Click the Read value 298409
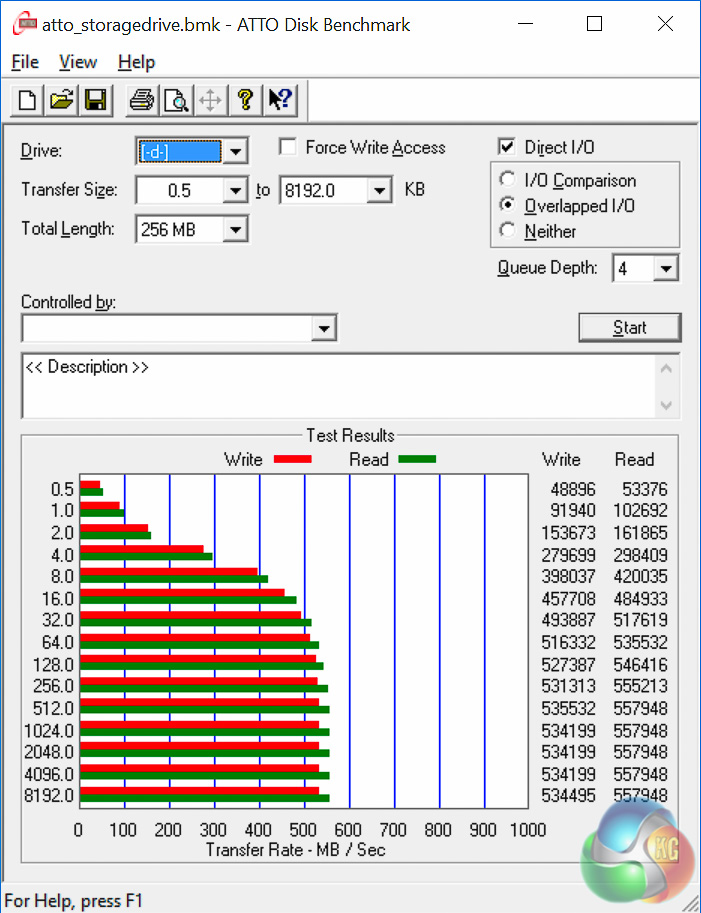The width and height of the screenshot is (701, 913). [640, 555]
